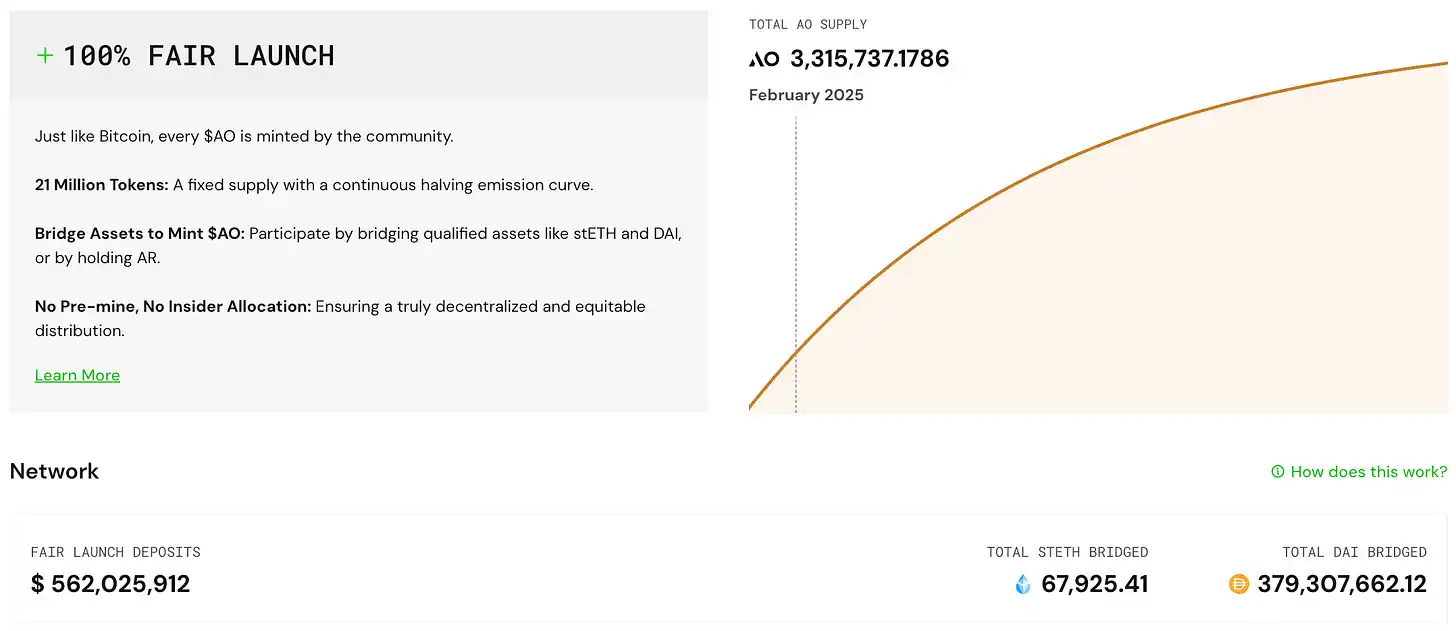Click the orange DAI coin icon
The width and height of the screenshot is (1456, 631).
click(x=1238, y=584)
